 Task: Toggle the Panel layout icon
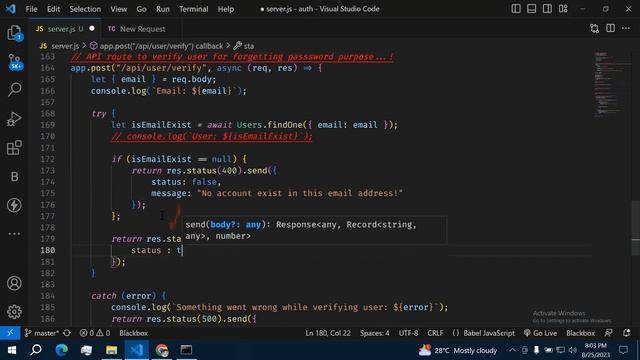pos(531,9)
